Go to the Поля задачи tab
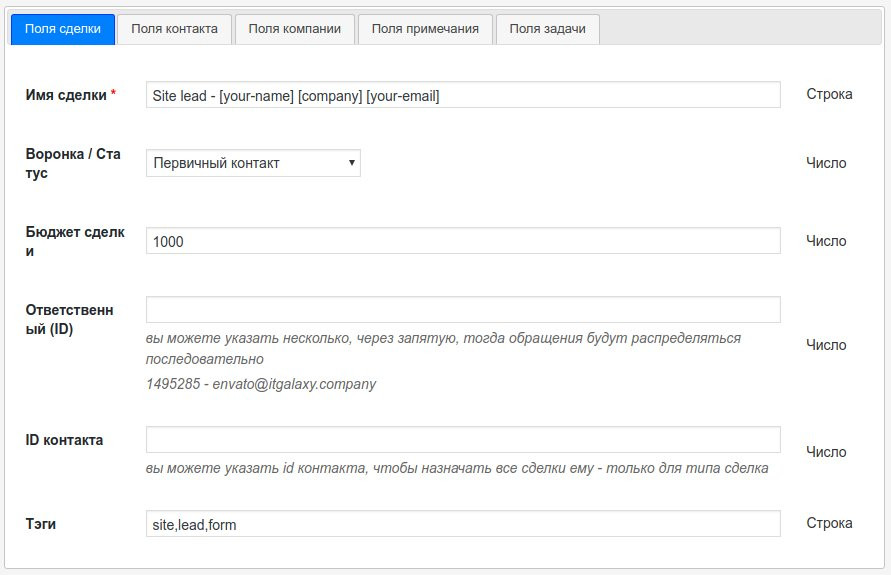 [x=547, y=29]
